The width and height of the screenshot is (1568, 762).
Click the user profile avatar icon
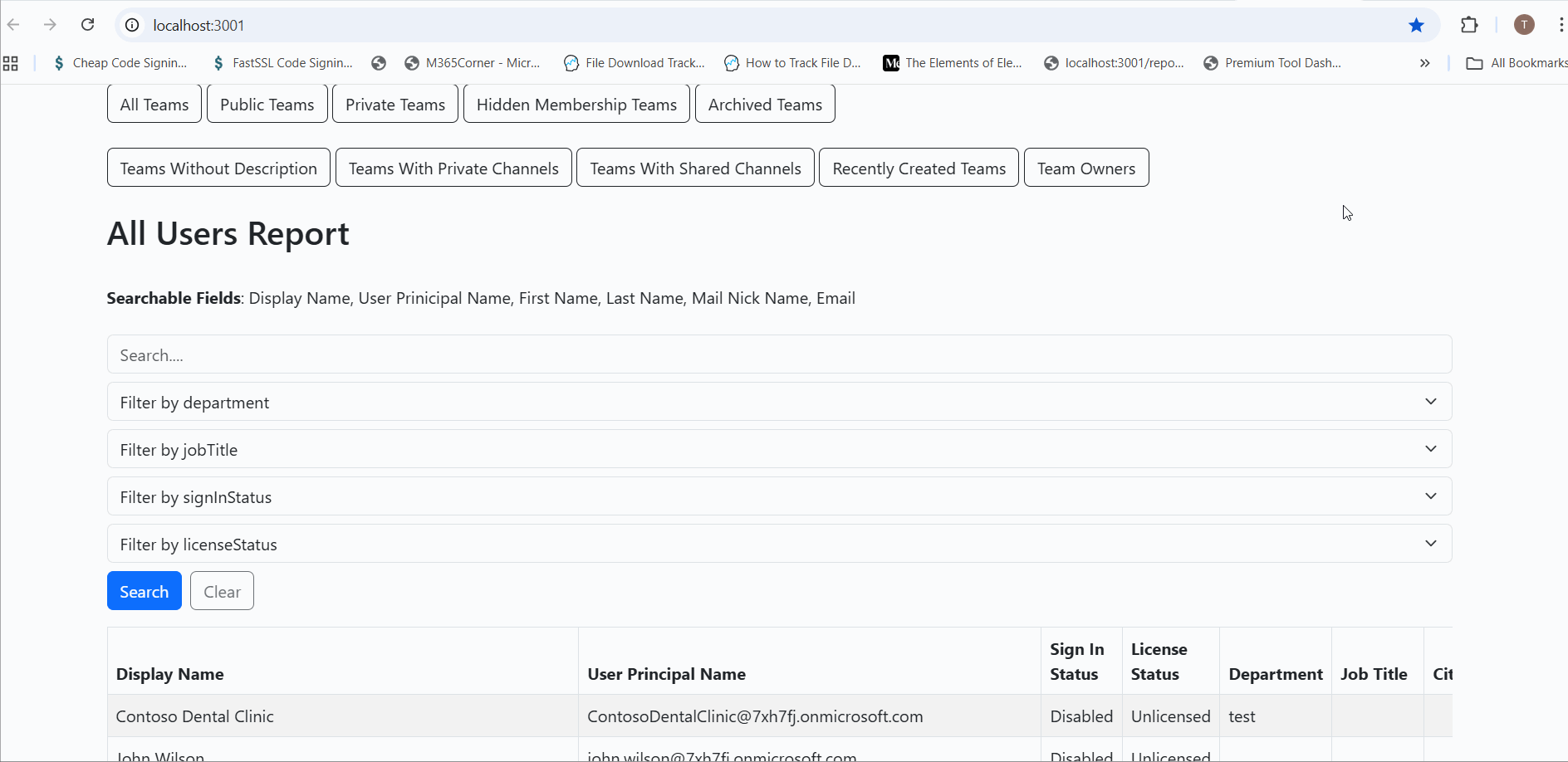tap(1524, 25)
